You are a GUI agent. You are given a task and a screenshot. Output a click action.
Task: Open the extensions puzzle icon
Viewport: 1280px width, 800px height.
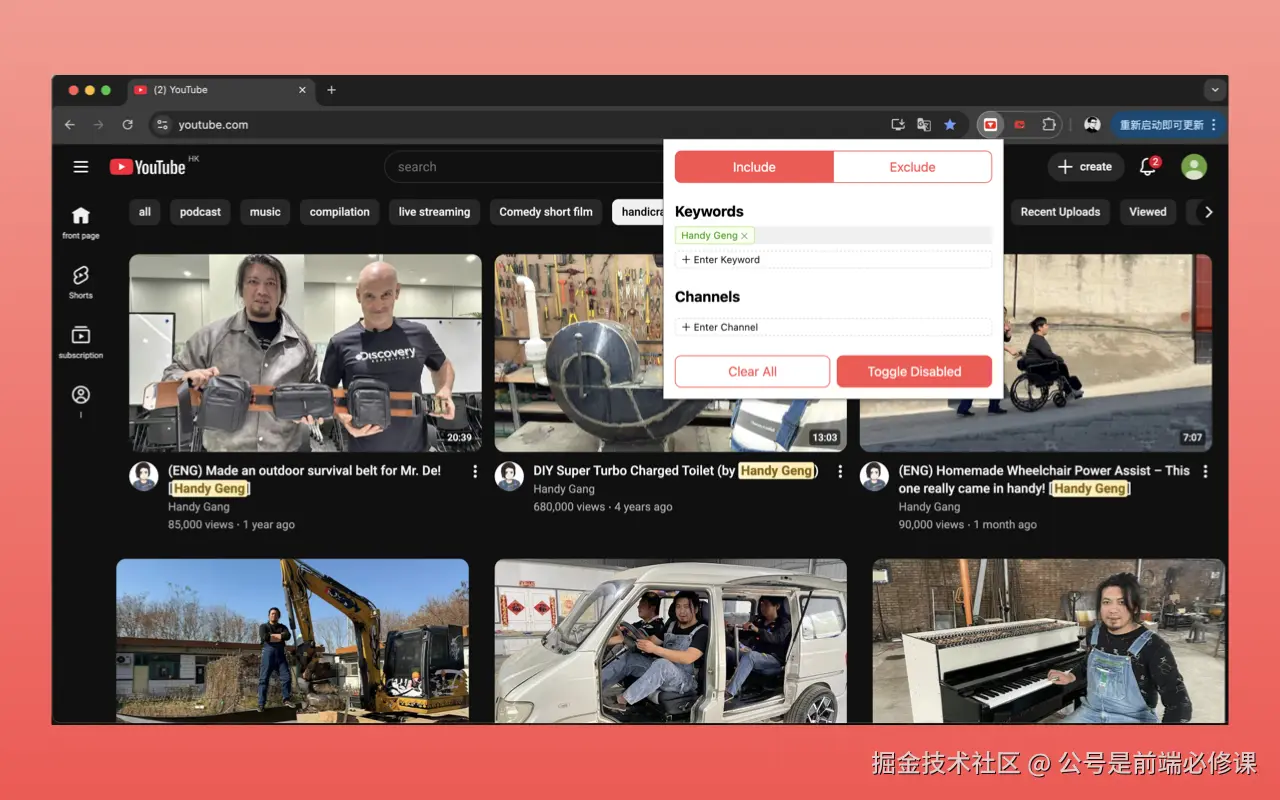coord(1048,125)
